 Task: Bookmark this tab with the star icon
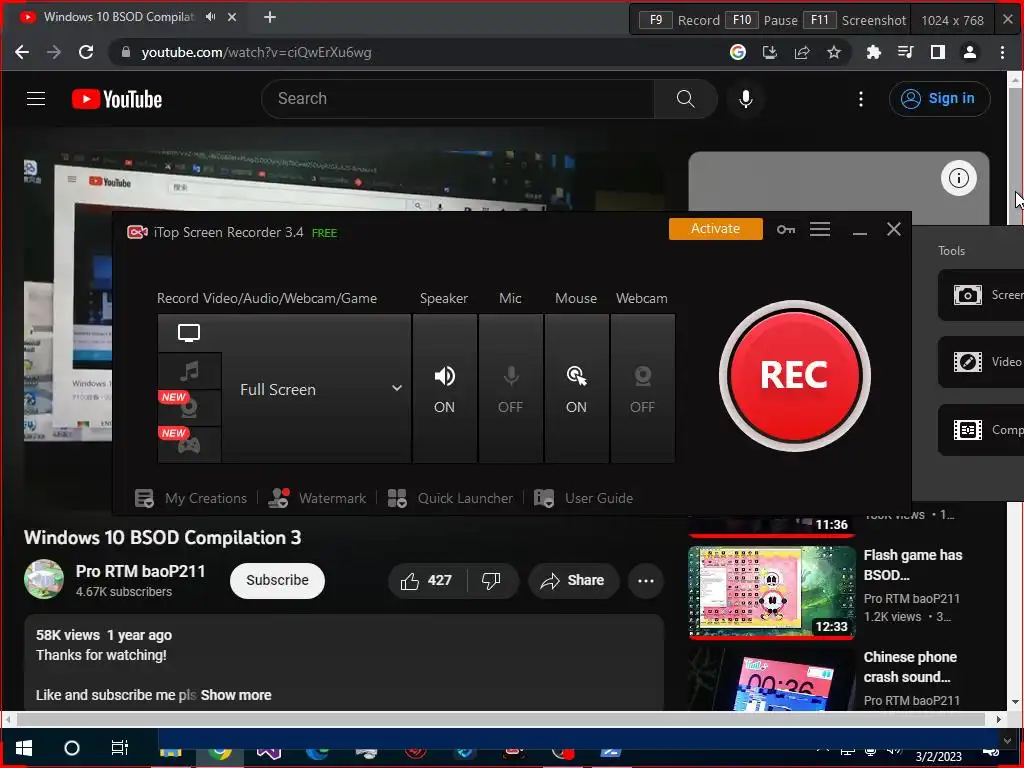833,52
